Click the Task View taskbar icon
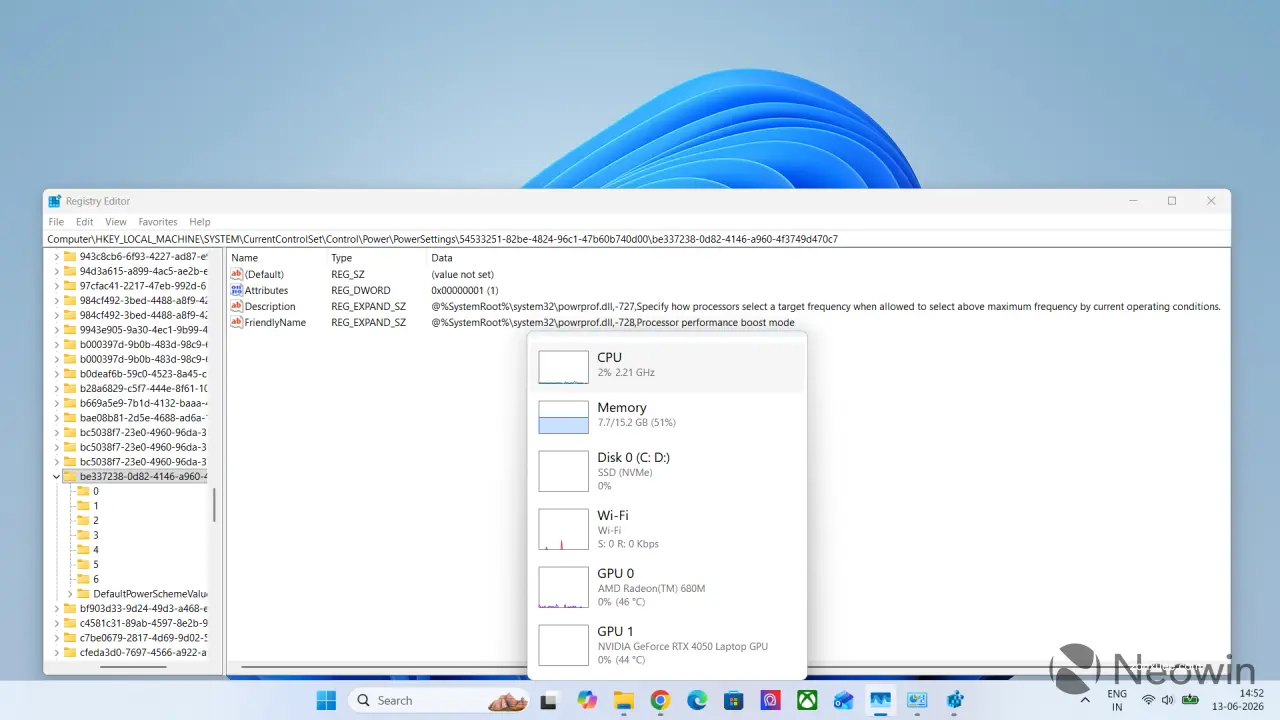Screen dimensions: 1280x720 [x=548, y=701]
